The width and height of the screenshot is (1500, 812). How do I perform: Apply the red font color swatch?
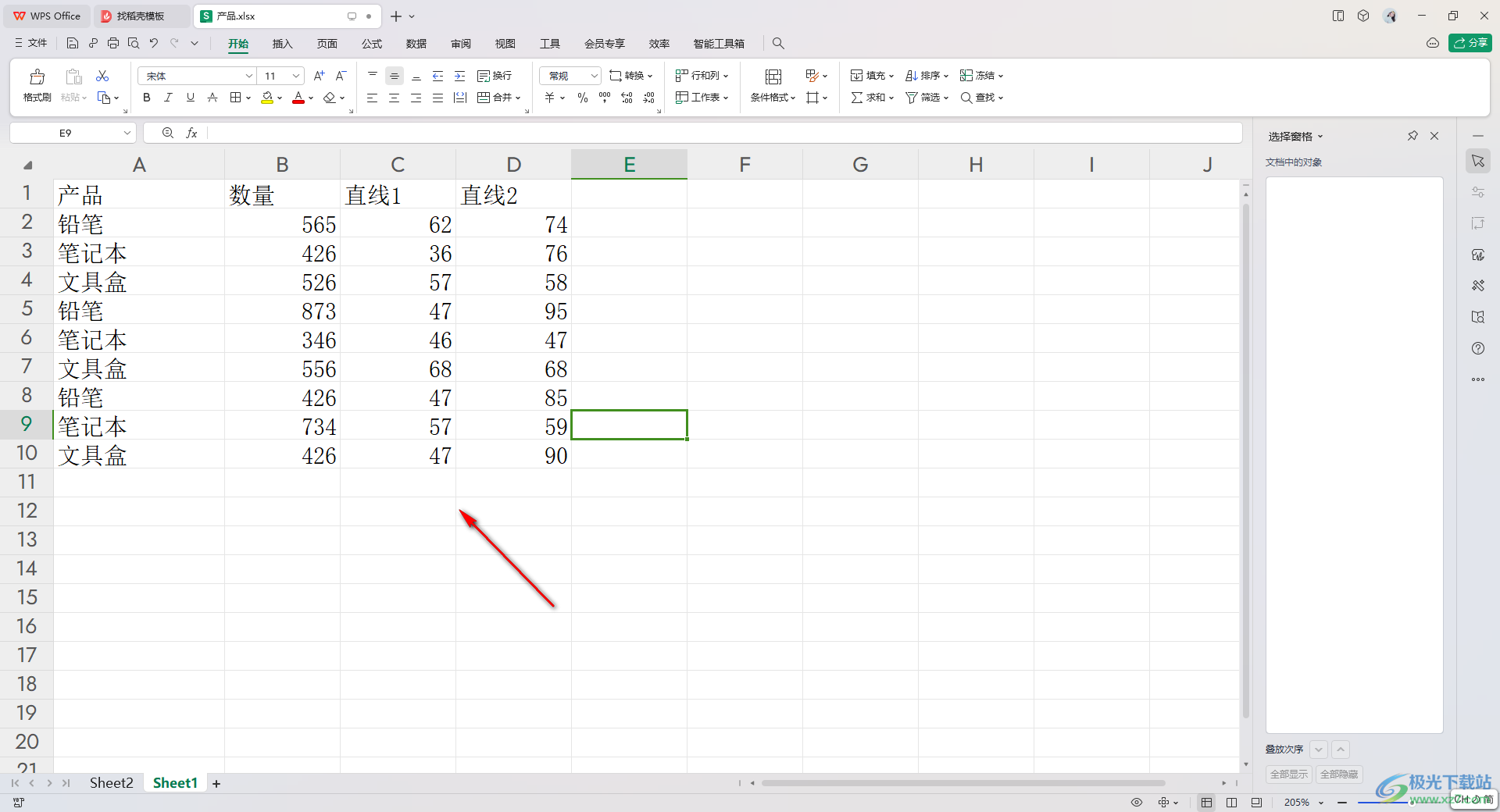pyautogui.click(x=298, y=98)
